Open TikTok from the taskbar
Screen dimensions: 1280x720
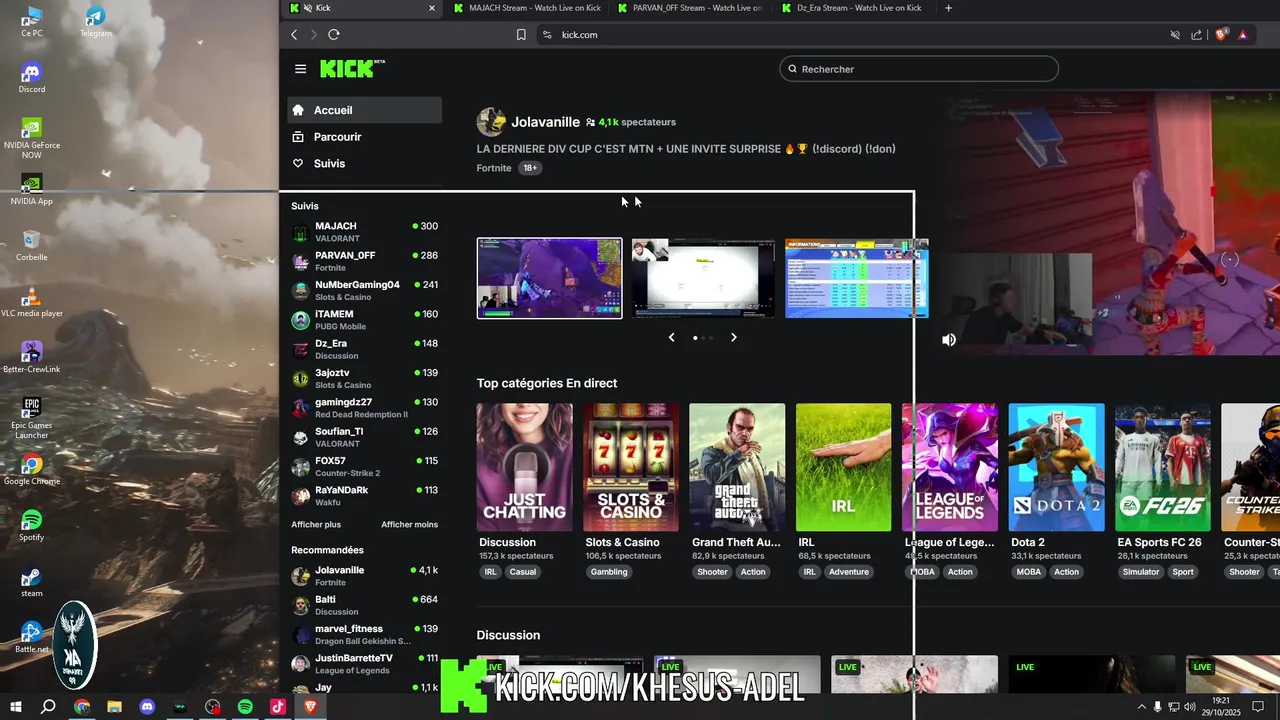278,706
